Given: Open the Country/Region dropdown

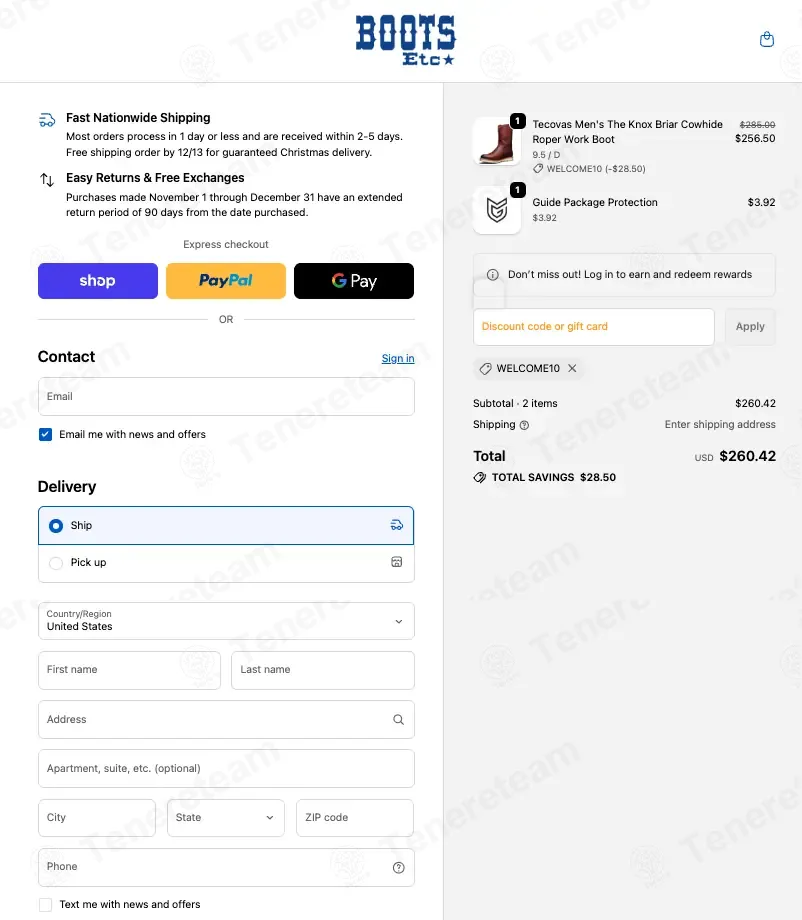Looking at the screenshot, I should pyautogui.click(x=226, y=621).
